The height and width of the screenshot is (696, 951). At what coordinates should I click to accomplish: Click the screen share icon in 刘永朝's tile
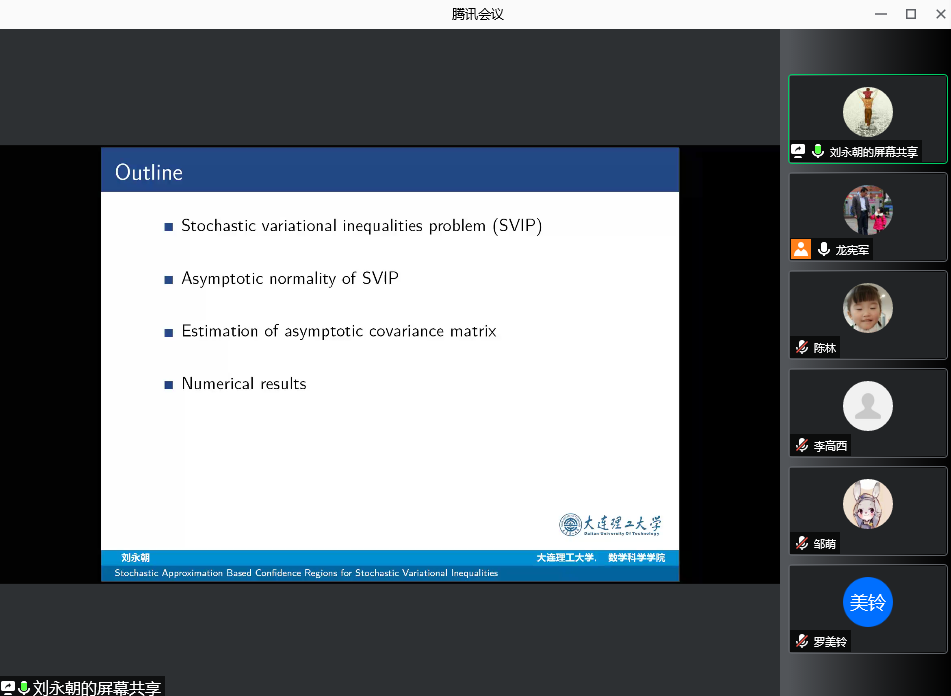[799, 152]
